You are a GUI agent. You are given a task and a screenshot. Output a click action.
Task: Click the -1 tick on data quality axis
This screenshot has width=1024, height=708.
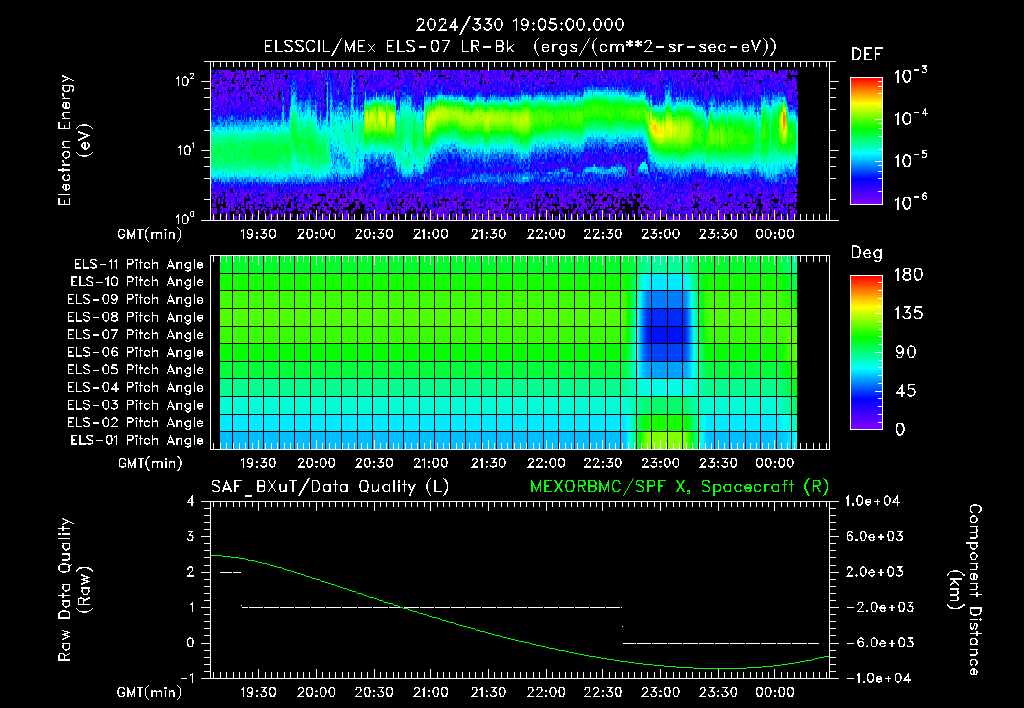(x=187, y=678)
